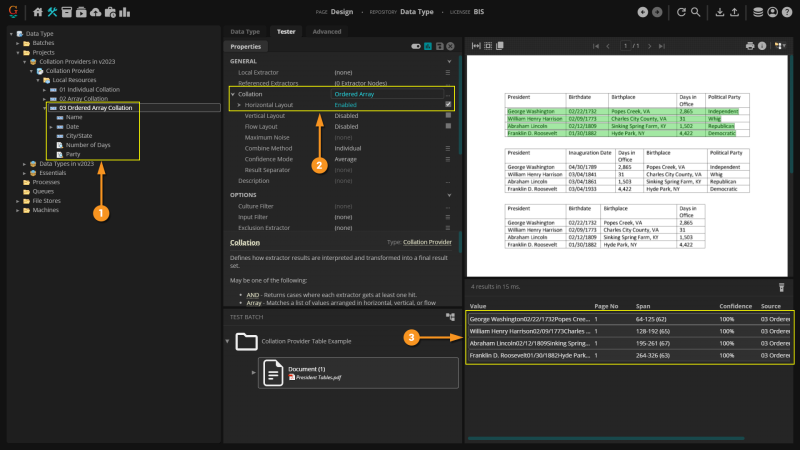Open the Stats bar chart icon

tap(123, 12)
